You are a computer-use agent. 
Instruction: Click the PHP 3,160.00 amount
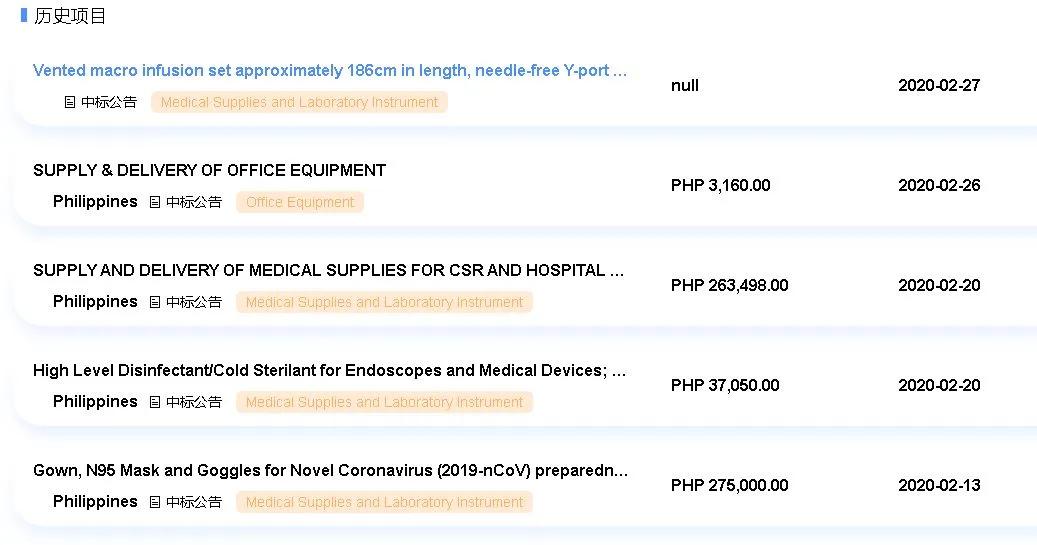[720, 185]
